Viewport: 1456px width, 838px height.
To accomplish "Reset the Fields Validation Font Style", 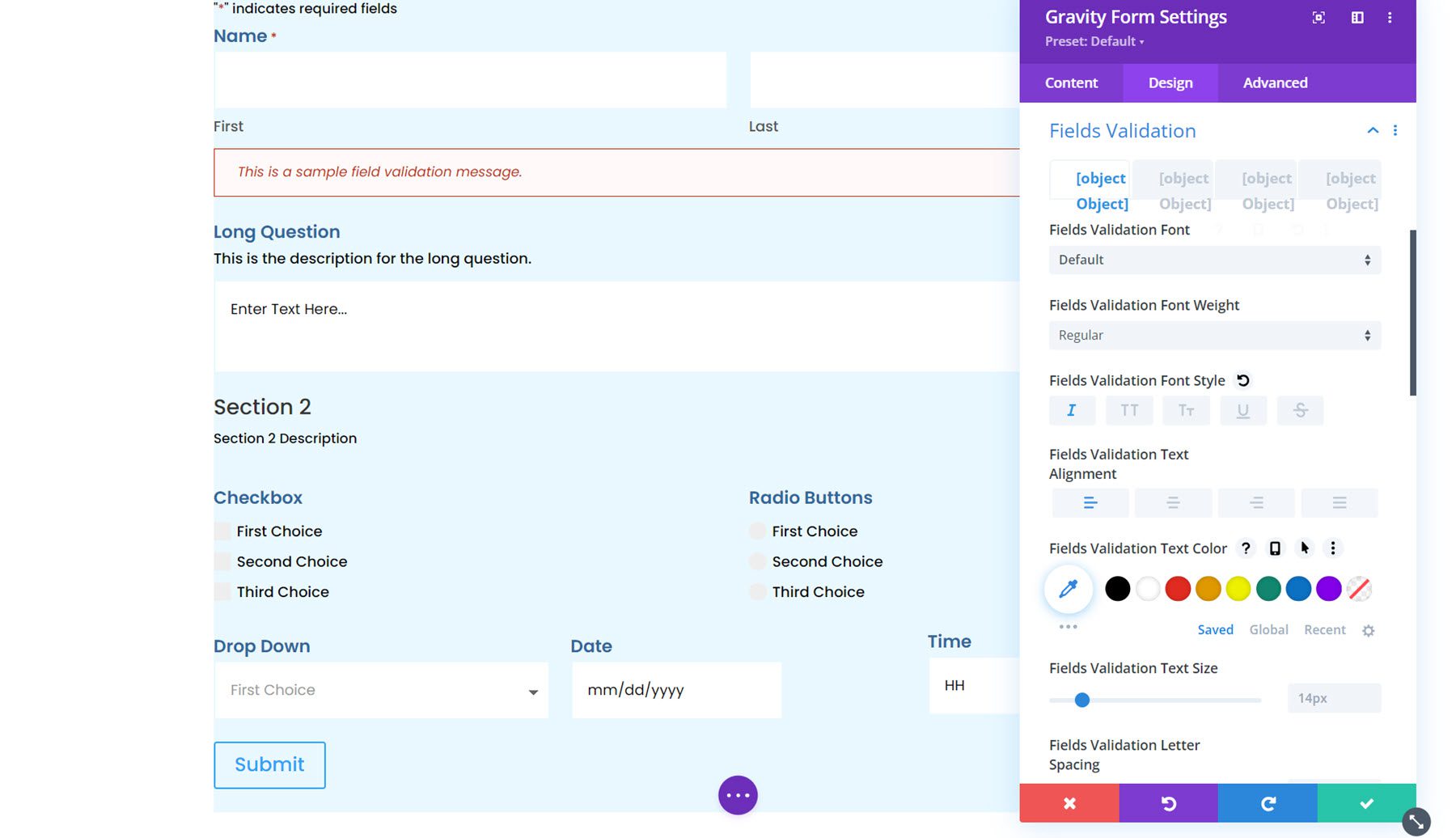I will click(x=1243, y=379).
